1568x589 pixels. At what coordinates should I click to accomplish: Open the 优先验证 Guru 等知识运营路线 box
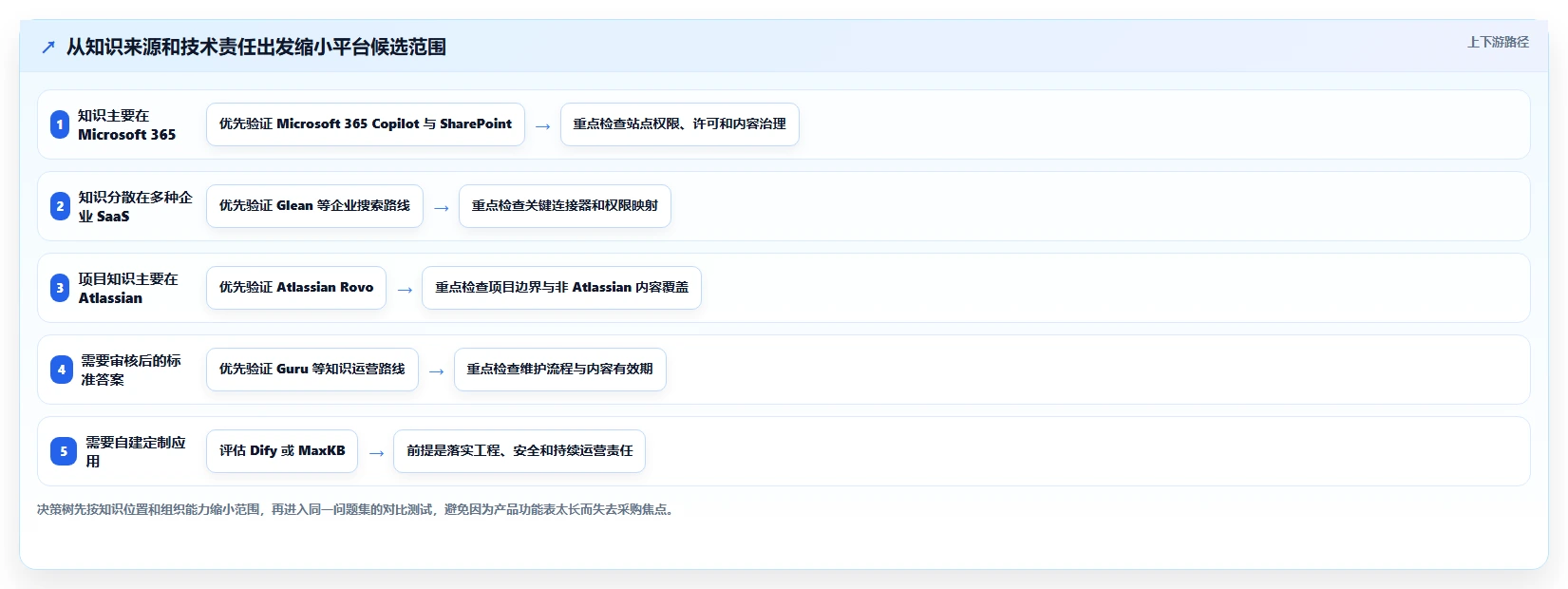click(x=312, y=370)
